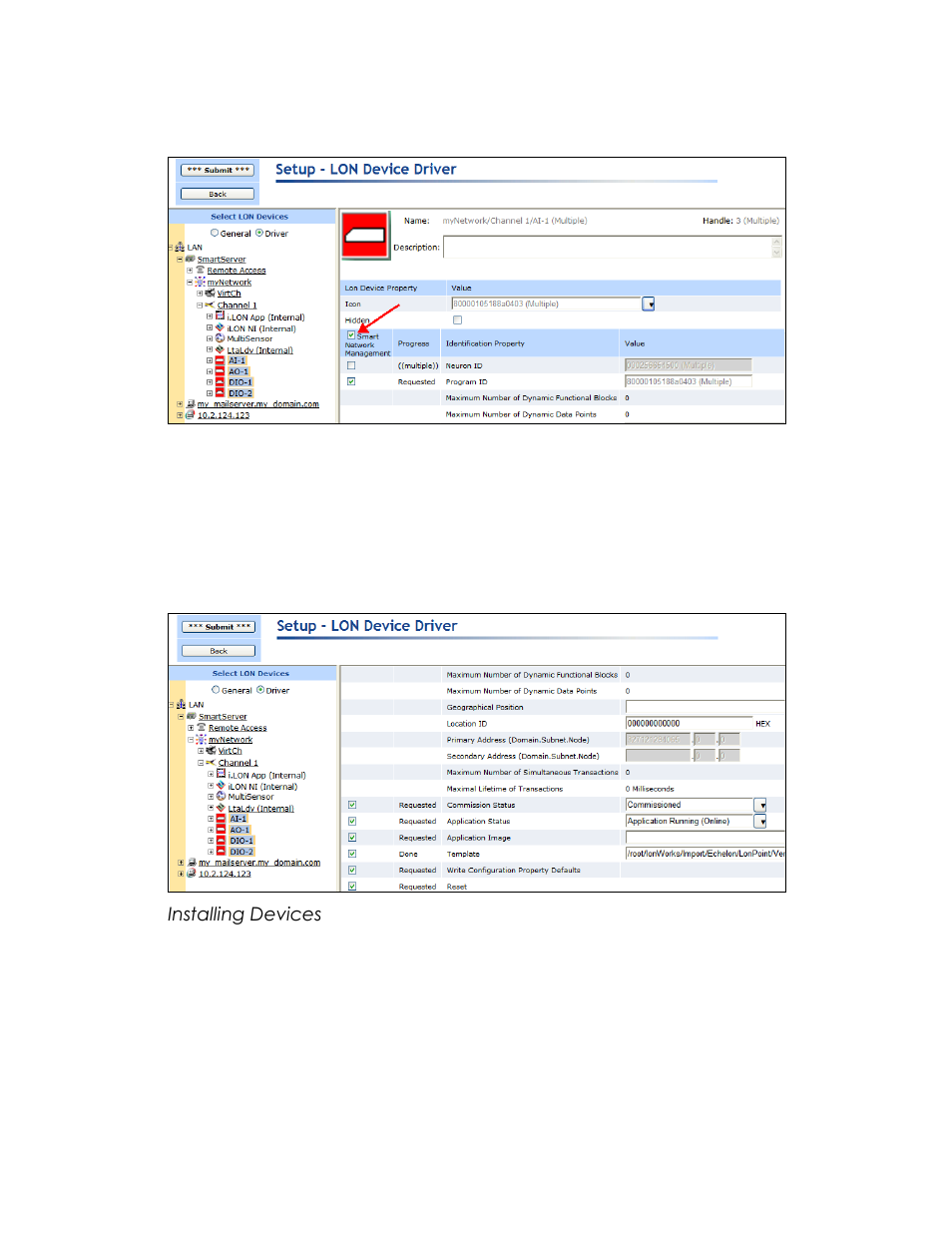Toggle Commission Status row checkbox
952x1233 pixels.
click(x=352, y=805)
